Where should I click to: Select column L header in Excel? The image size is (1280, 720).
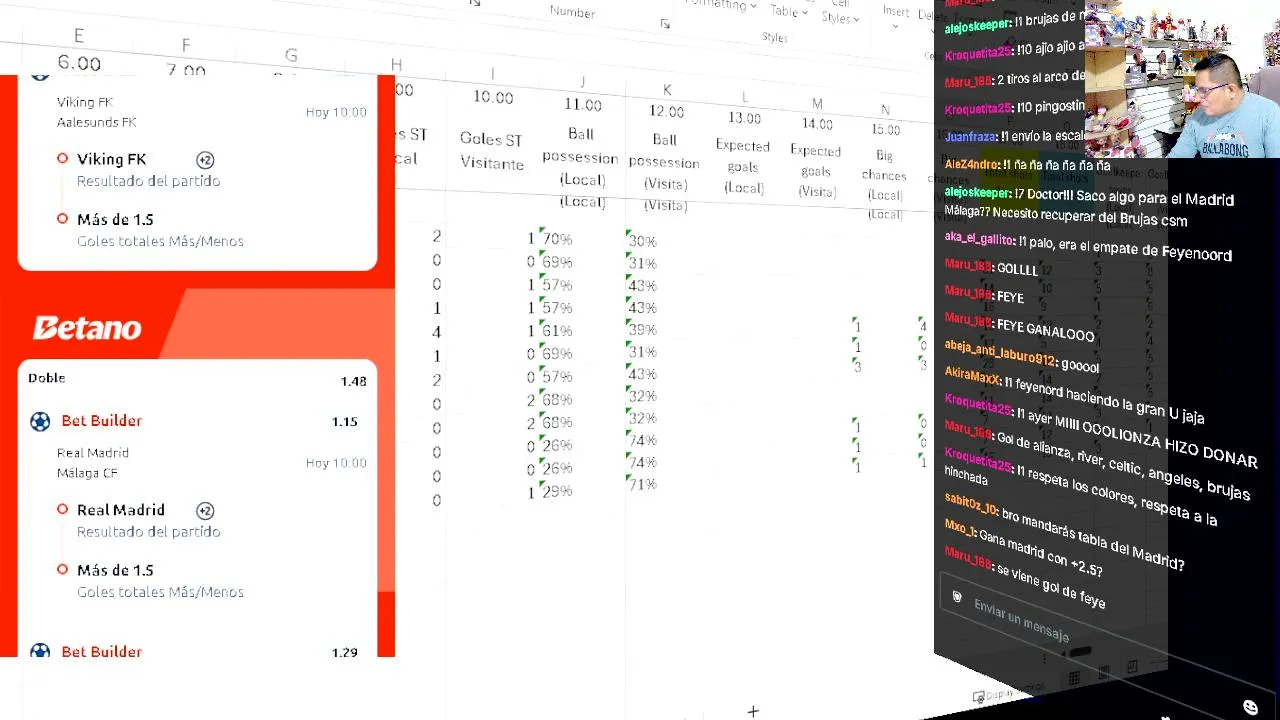744,97
